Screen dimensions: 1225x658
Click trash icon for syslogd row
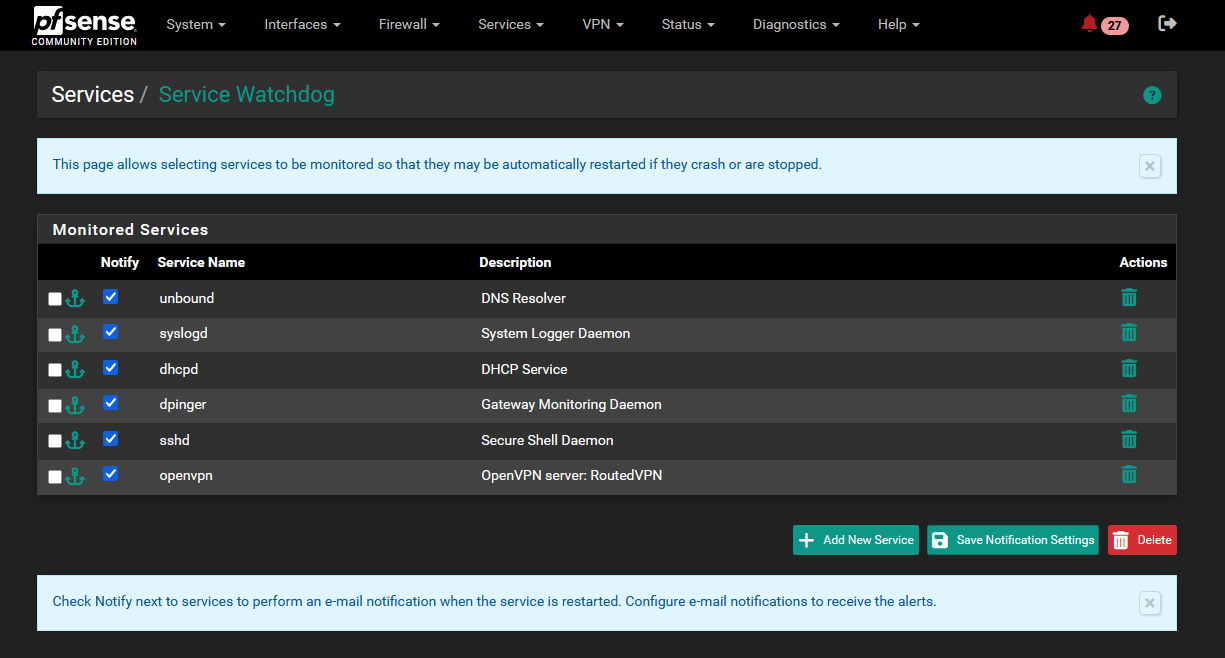[1129, 333]
